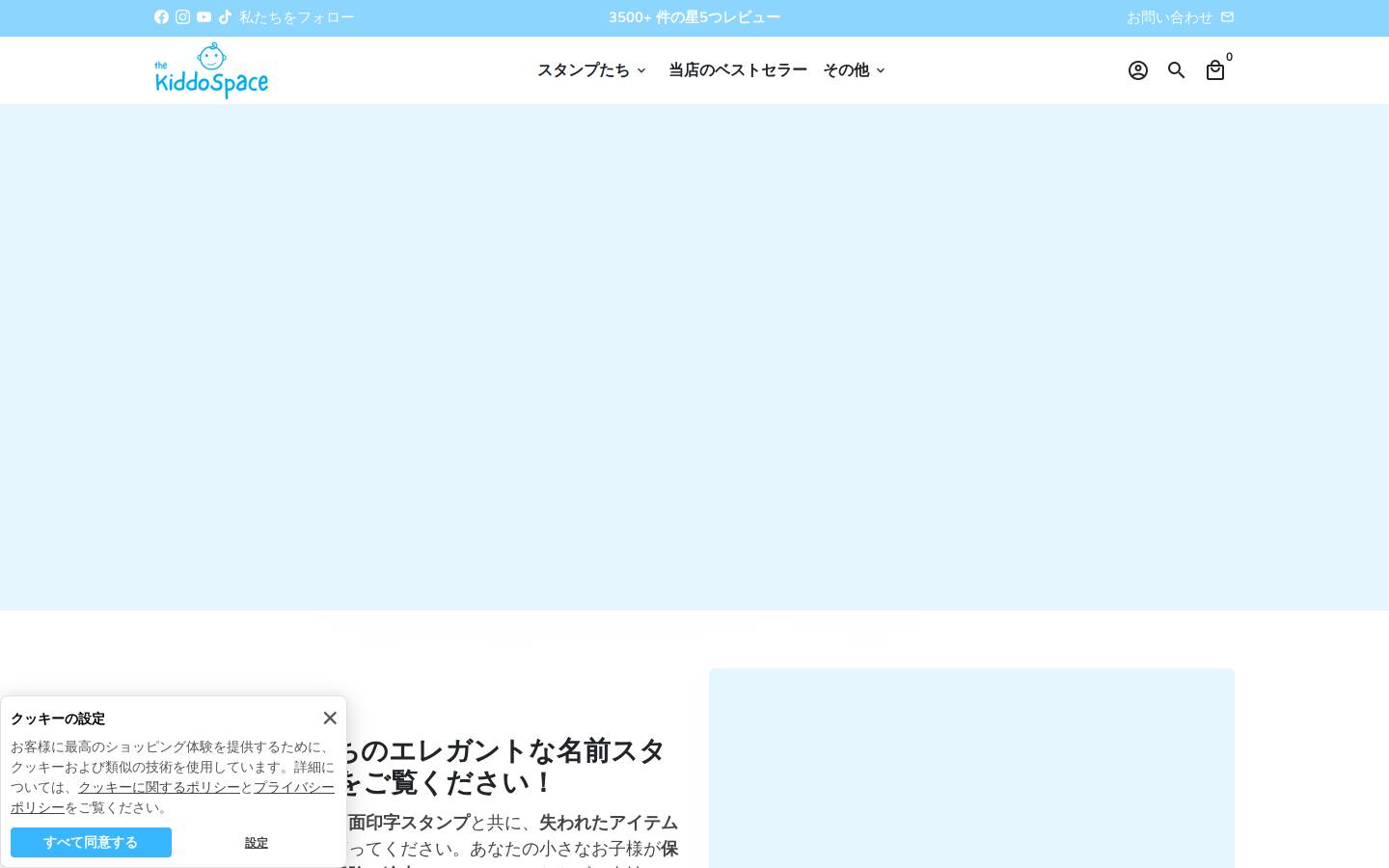Viewport: 1389px width, 868px height.
Task: Open the account login icon
Action: pos(1138,70)
